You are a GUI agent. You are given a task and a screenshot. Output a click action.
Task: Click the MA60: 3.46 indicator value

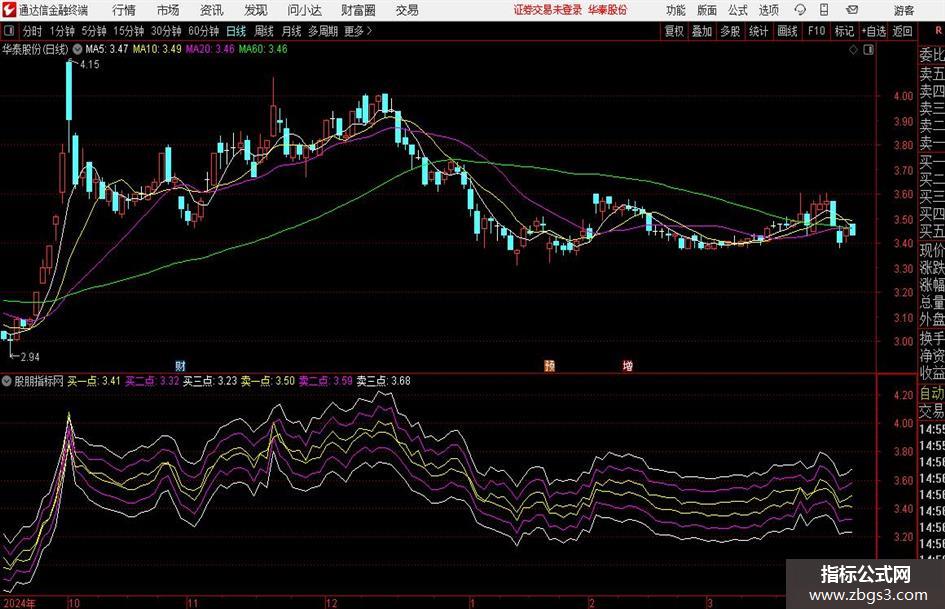[x=263, y=49]
